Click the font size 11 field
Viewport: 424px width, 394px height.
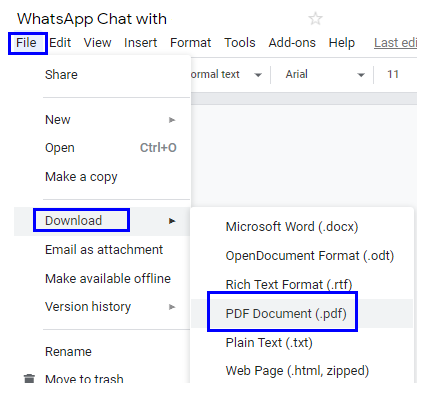(393, 74)
